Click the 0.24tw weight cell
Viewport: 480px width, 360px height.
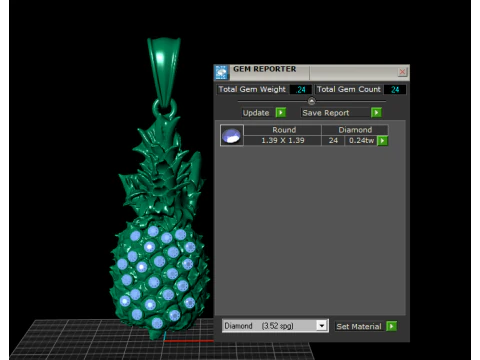pos(361,140)
